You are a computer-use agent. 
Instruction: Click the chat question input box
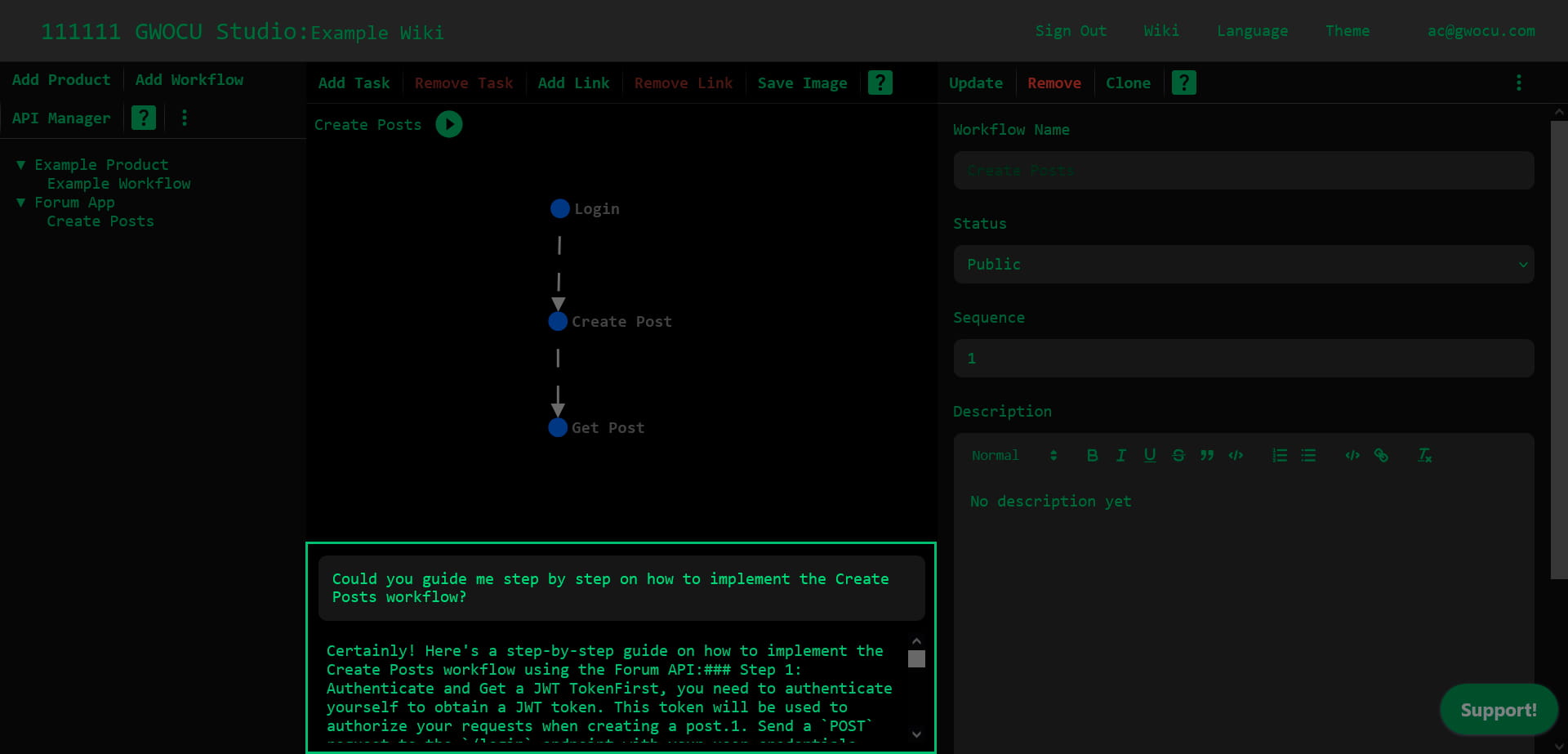621,588
